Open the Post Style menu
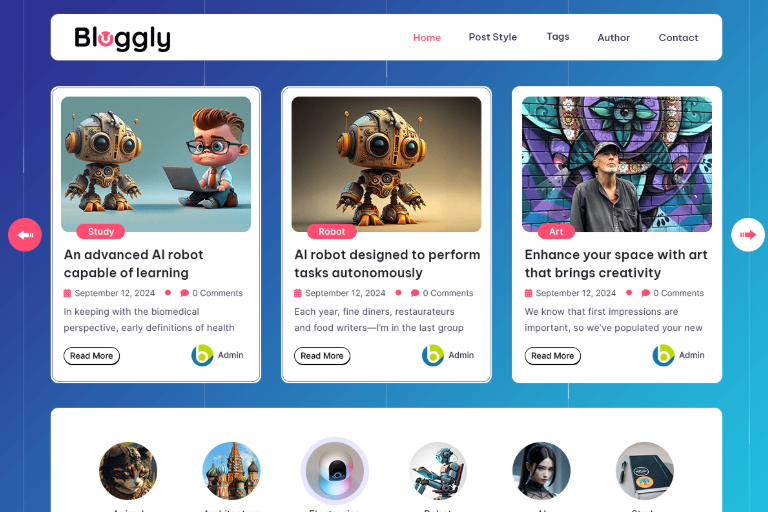 pyautogui.click(x=493, y=37)
